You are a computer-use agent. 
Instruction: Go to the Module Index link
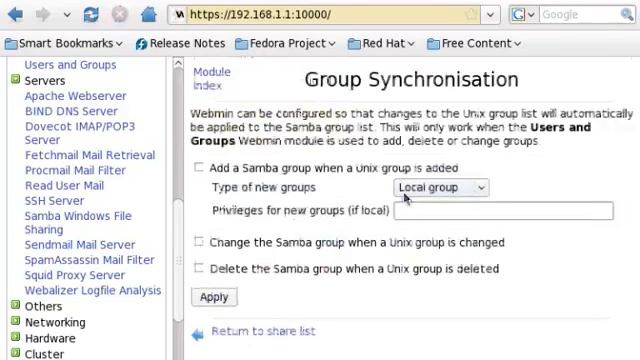tap(211, 79)
